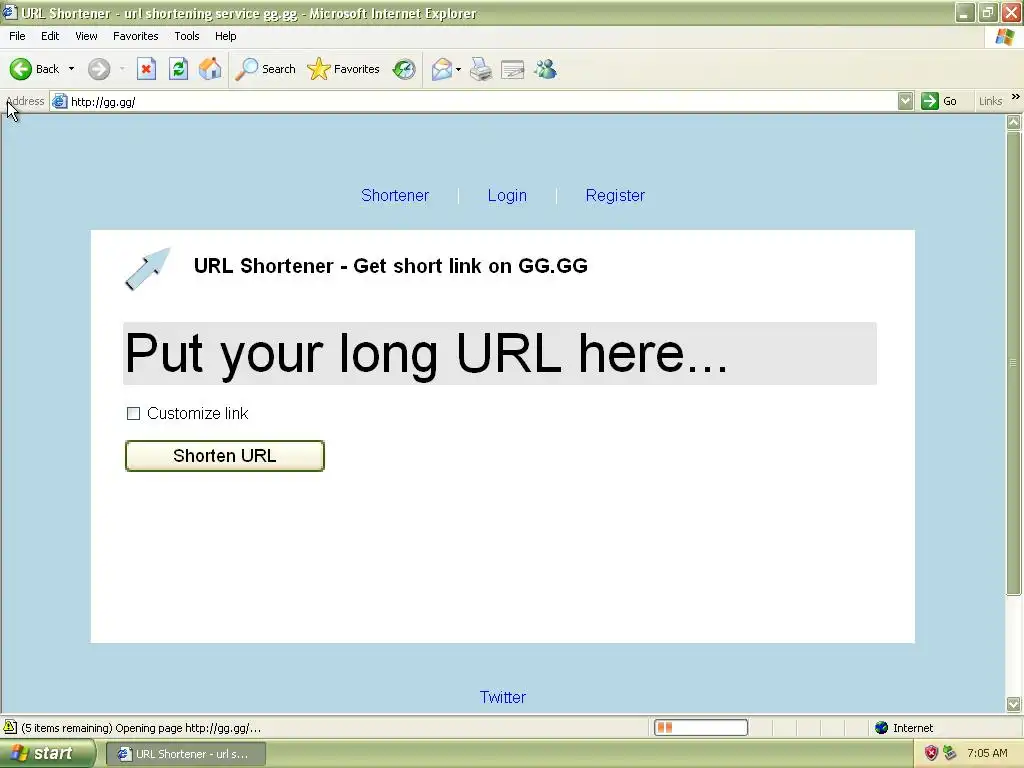1024x768 pixels.
Task: Click the Opening page status text
Action: (x=141, y=728)
